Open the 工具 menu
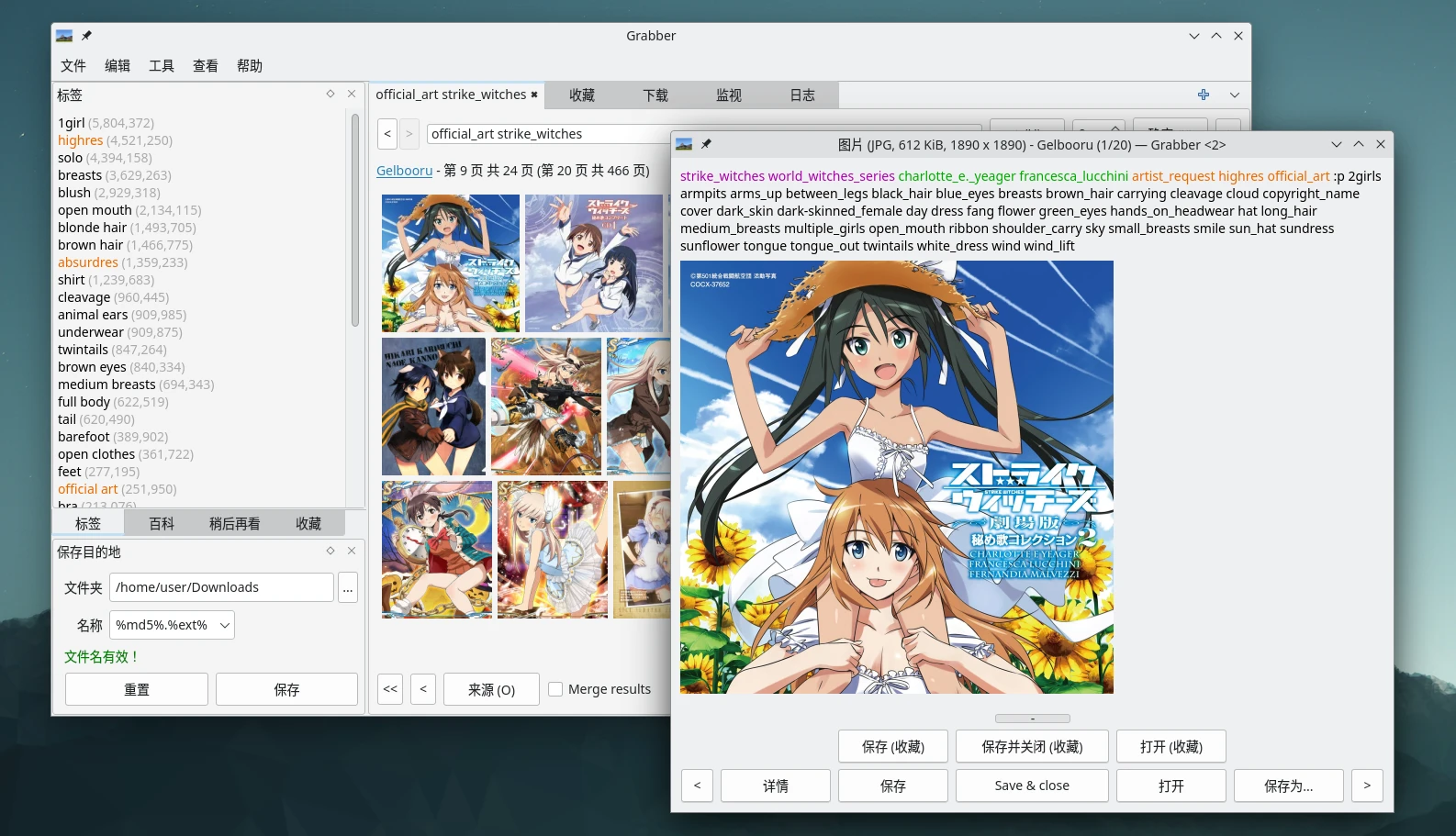The height and width of the screenshot is (836, 1456). 162,66
